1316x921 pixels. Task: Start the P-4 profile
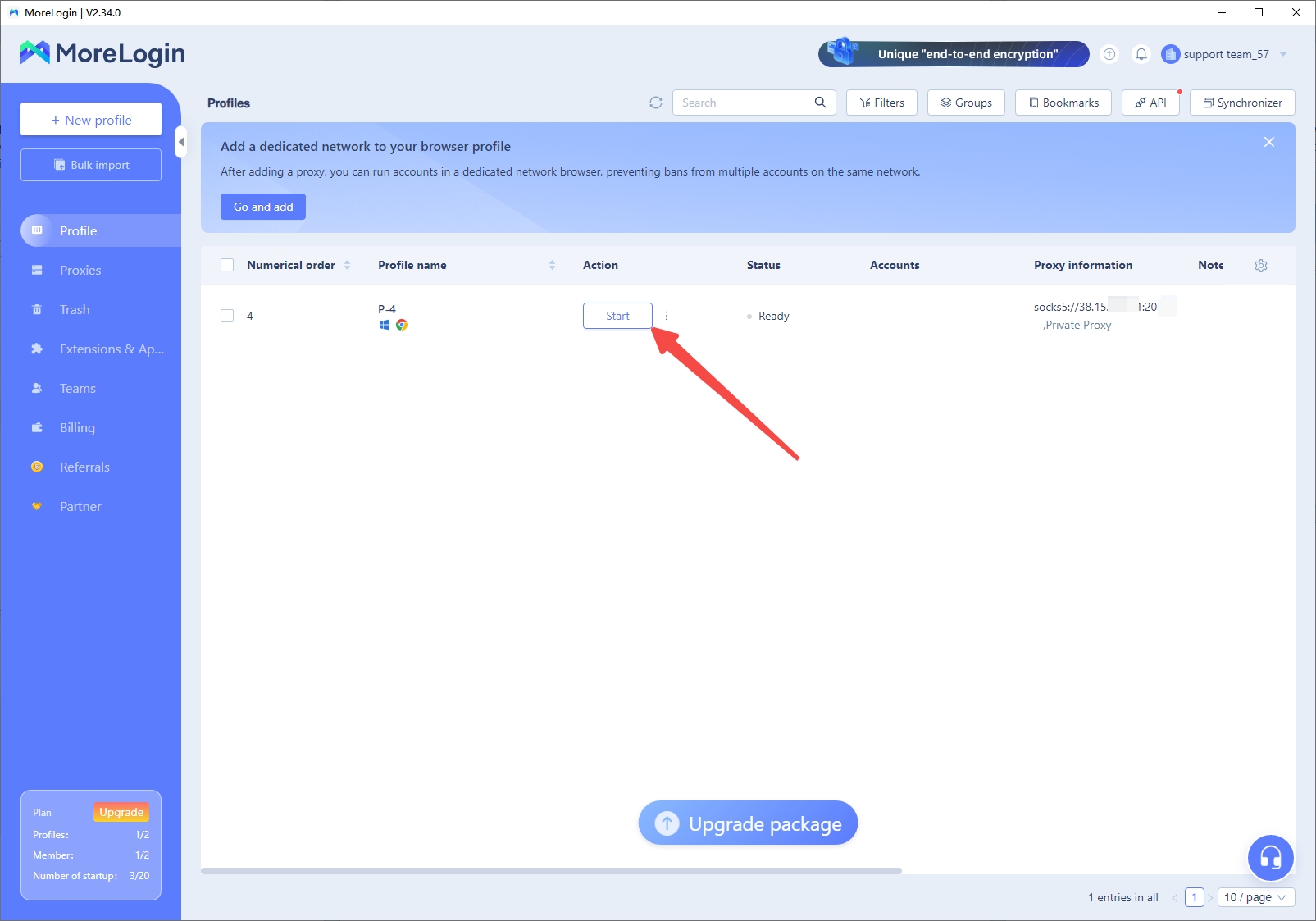[x=617, y=316]
